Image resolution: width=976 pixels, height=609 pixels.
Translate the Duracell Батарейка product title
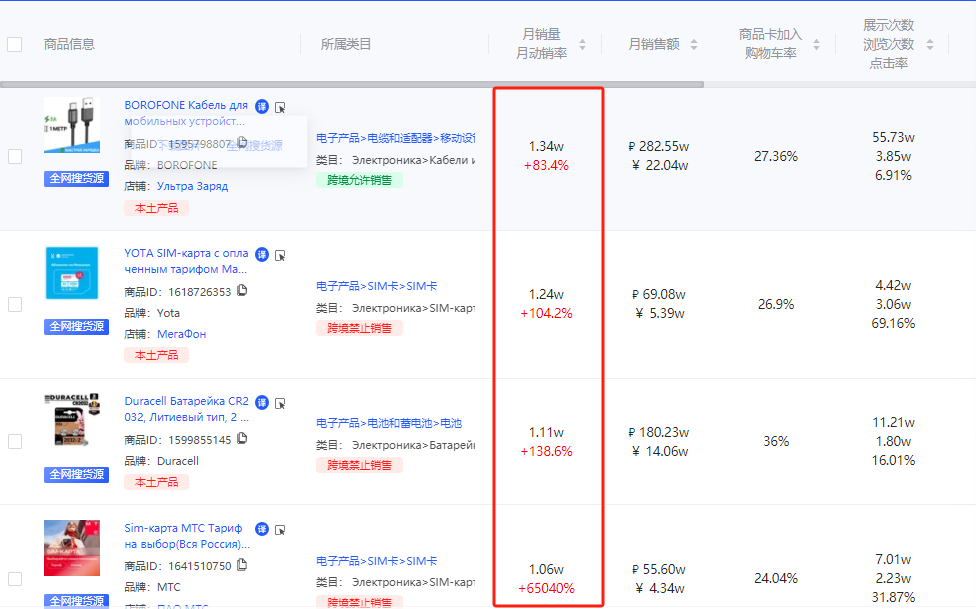(x=262, y=403)
